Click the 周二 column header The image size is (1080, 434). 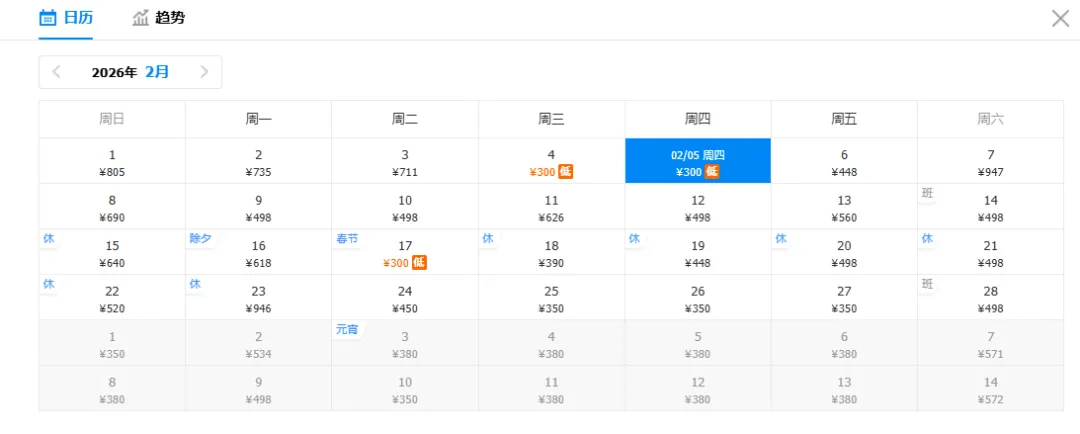405,119
